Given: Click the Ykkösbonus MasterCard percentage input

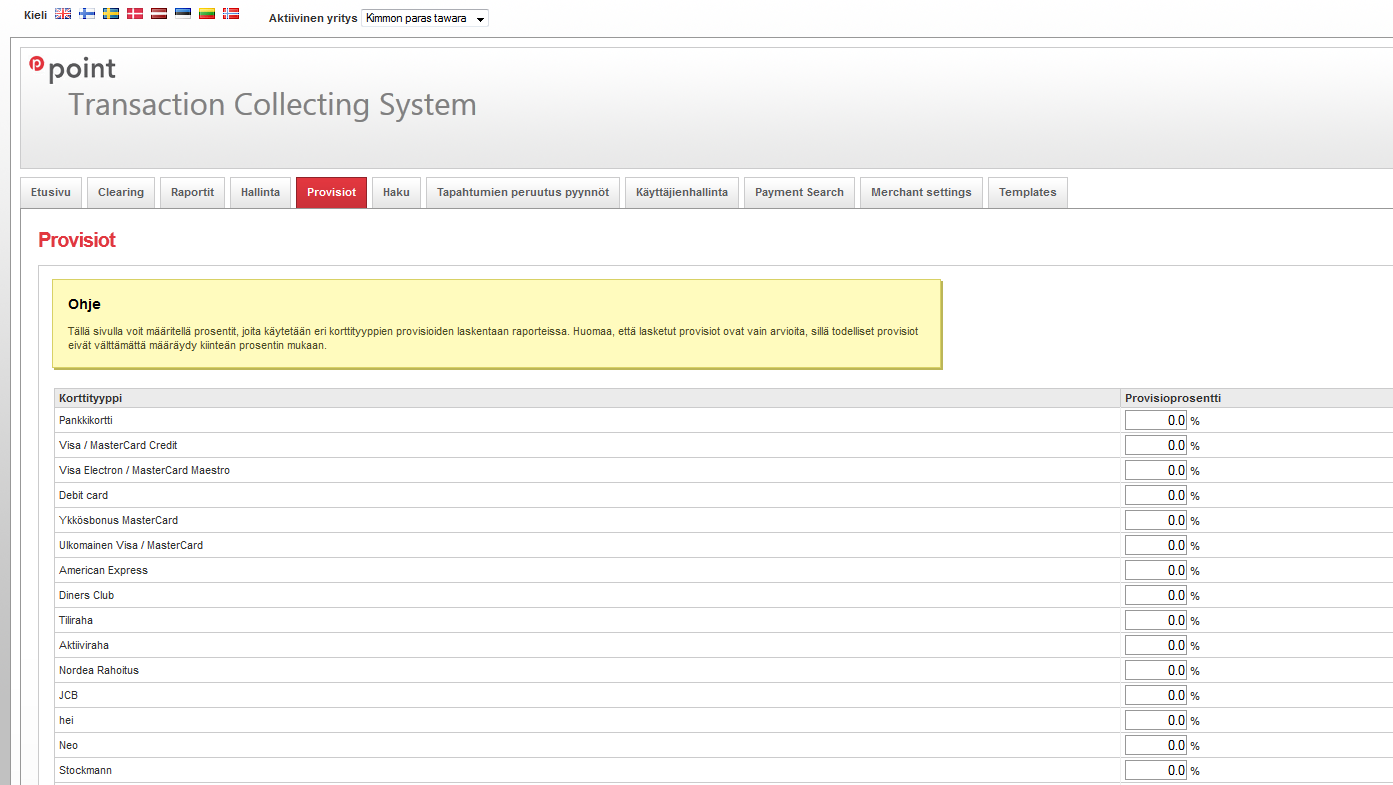Looking at the screenshot, I should tap(1156, 520).
